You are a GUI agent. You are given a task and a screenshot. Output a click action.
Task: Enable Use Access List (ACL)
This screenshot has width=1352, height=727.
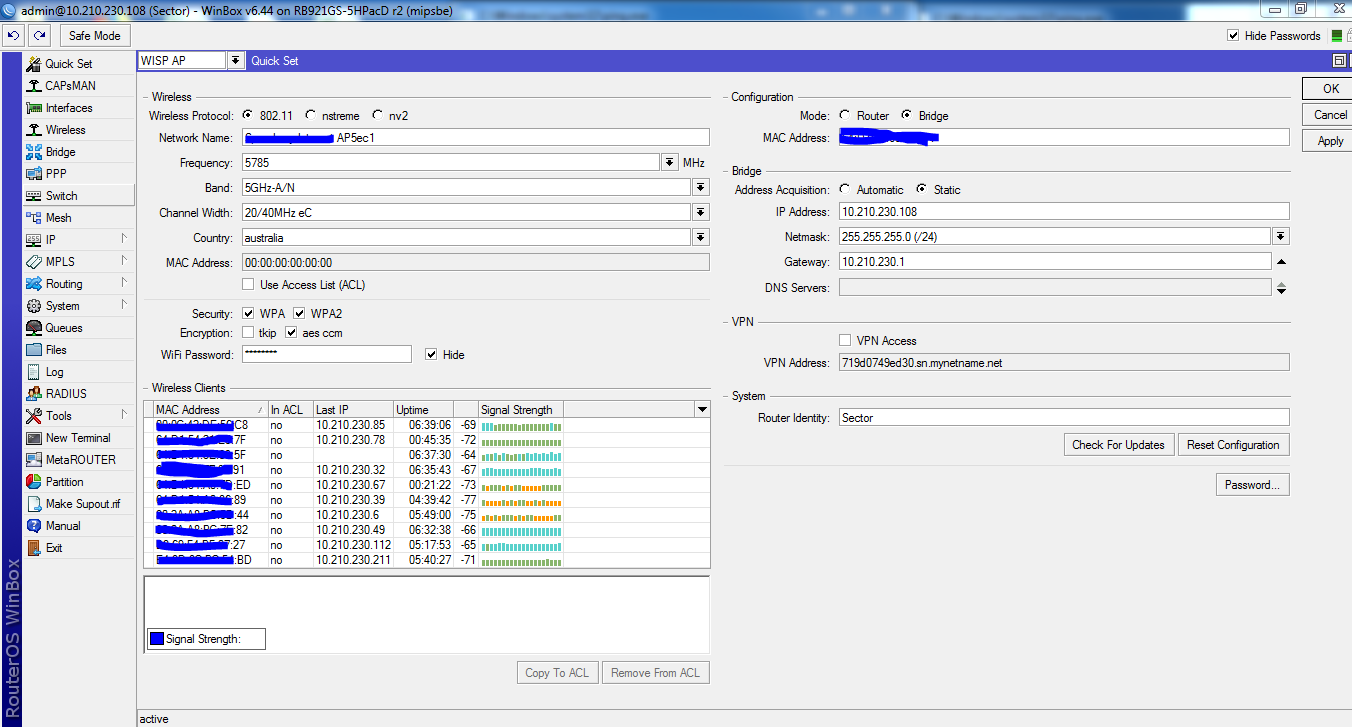pos(248,285)
